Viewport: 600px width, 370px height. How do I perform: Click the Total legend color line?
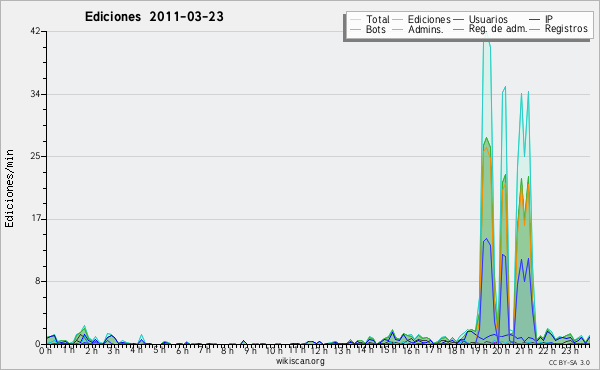tap(355, 20)
